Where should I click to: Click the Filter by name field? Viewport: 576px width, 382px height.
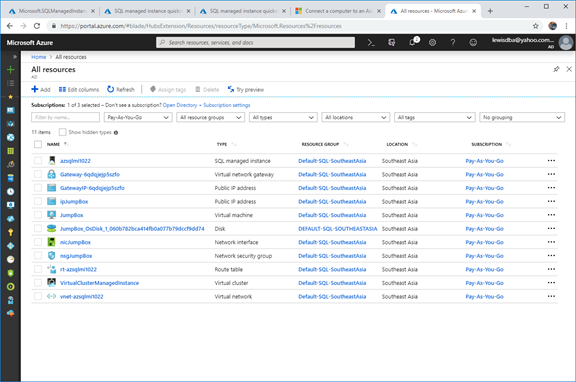click(x=65, y=117)
